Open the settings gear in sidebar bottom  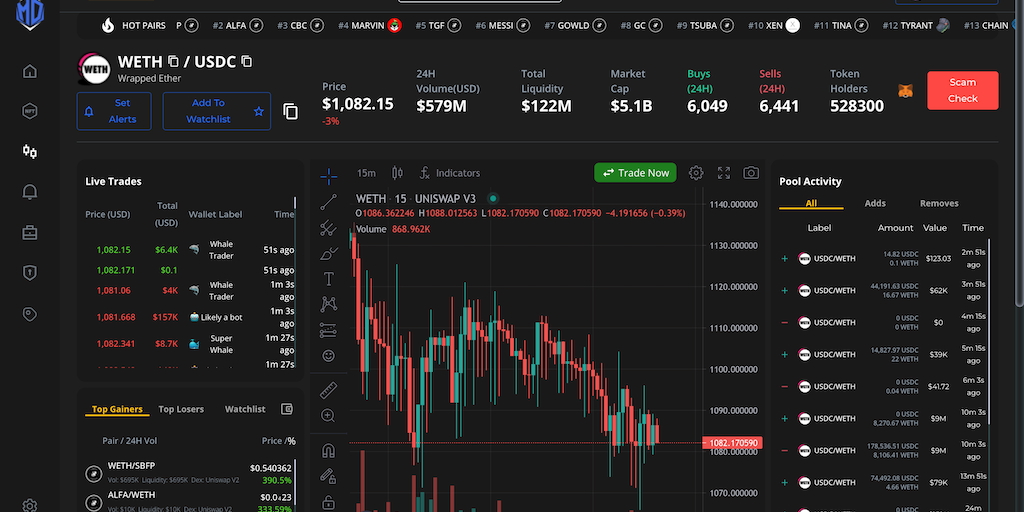29,505
